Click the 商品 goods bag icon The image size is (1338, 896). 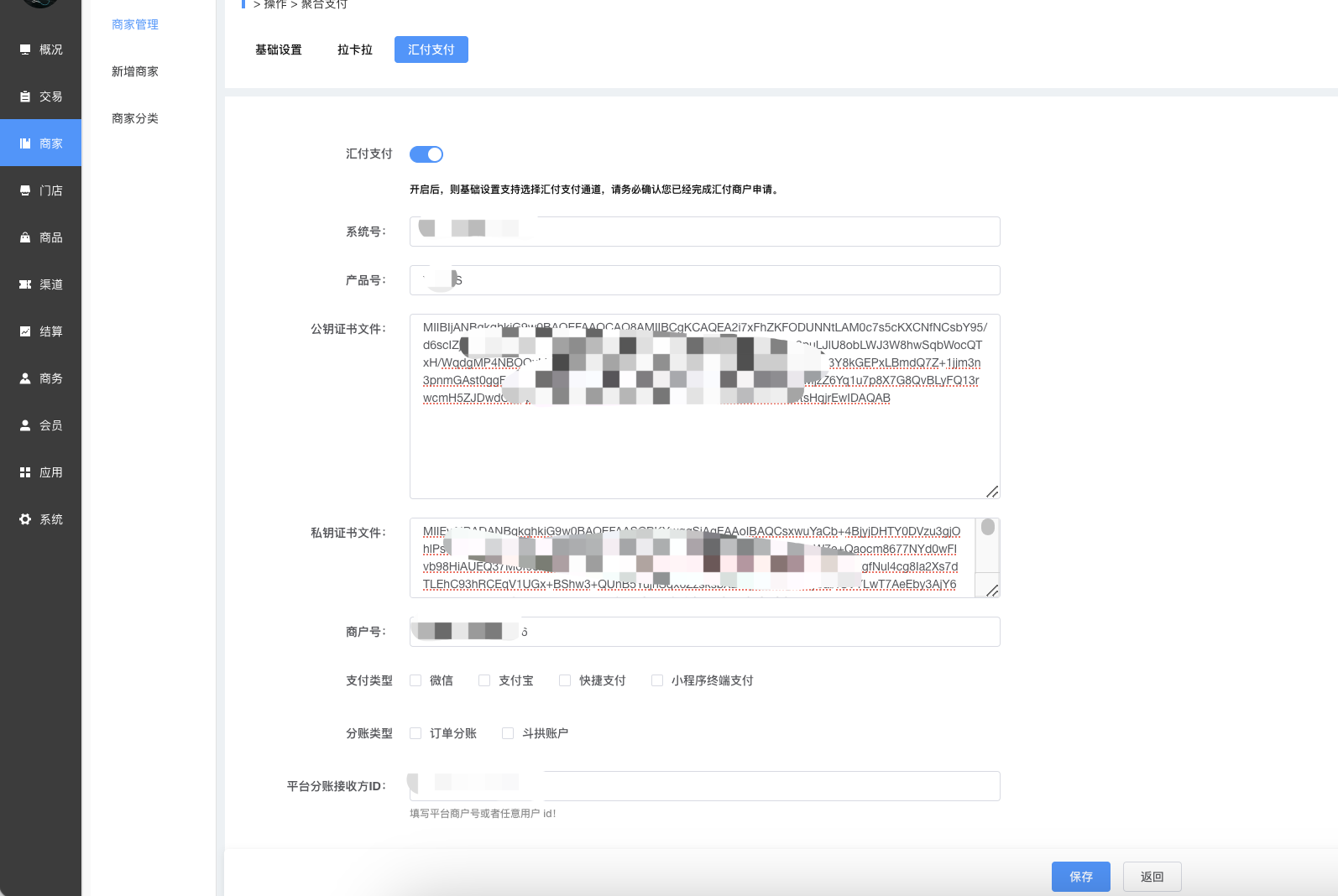click(25, 237)
